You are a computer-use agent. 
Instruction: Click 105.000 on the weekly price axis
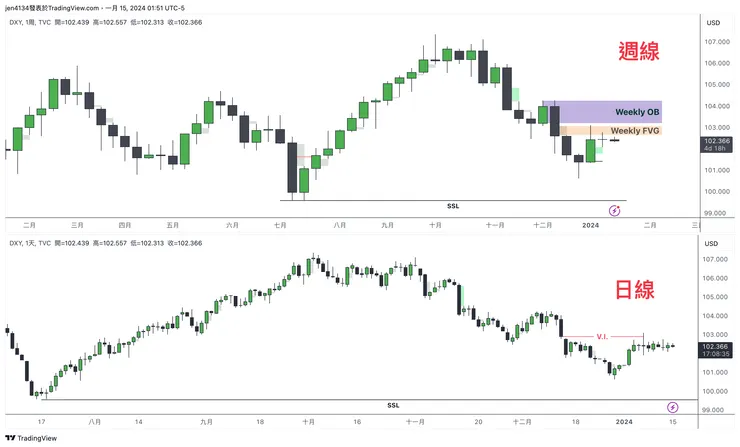point(717,85)
